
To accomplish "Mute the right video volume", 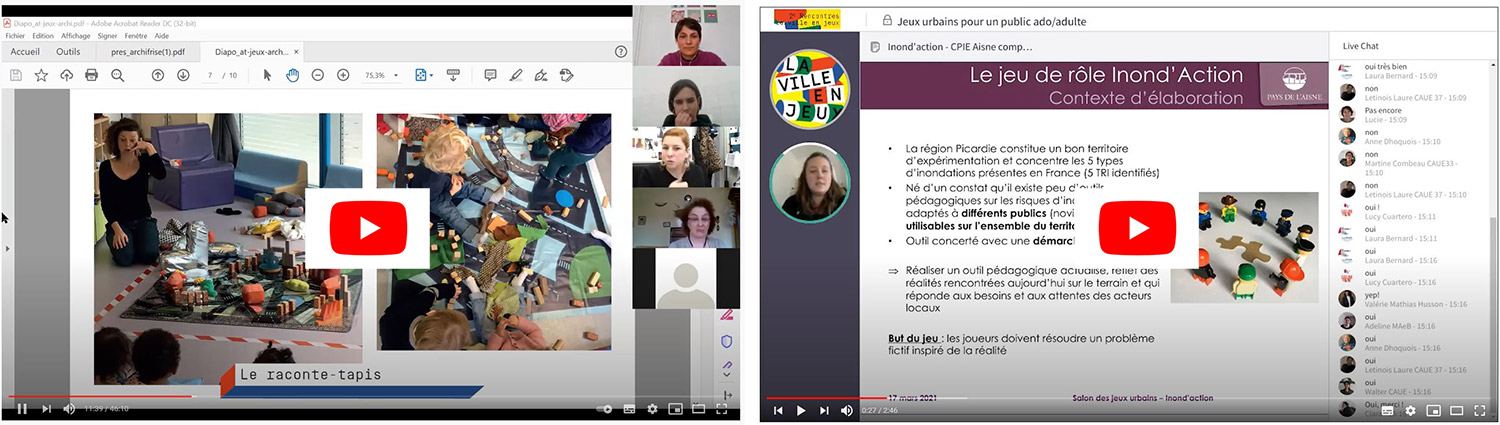I will tap(847, 410).
